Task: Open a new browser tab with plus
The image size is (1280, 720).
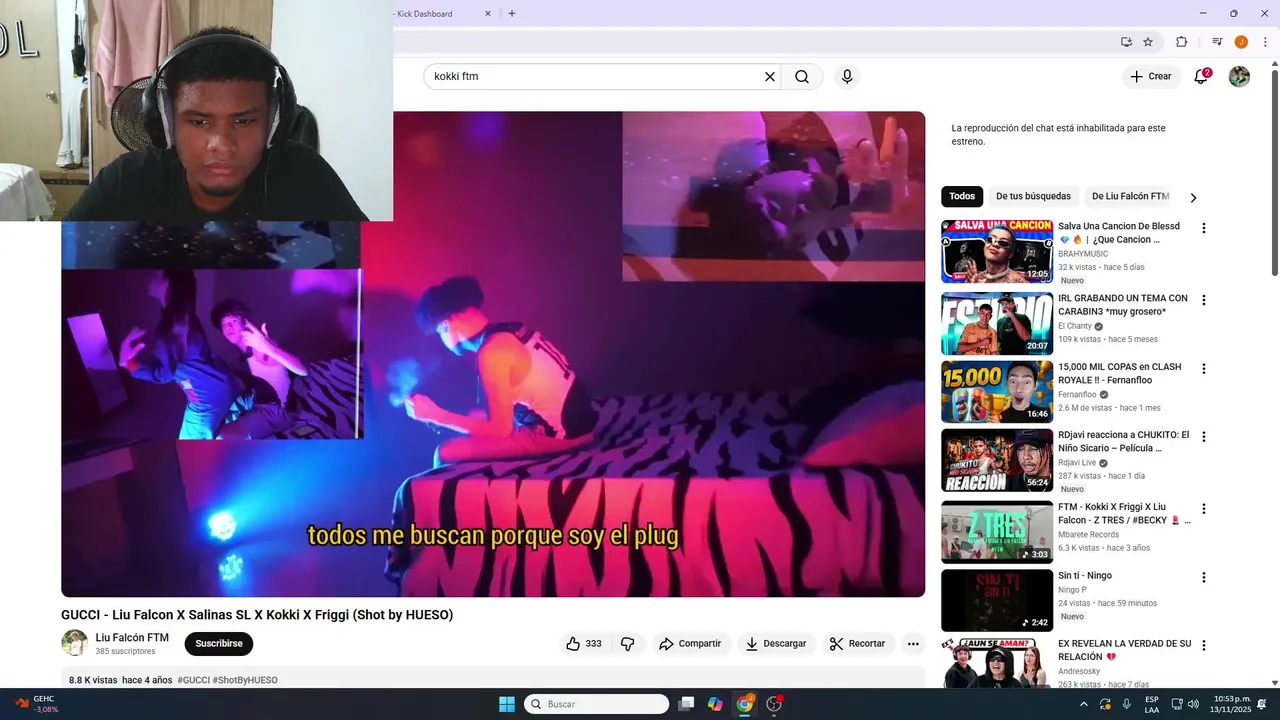Action: coord(512,14)
